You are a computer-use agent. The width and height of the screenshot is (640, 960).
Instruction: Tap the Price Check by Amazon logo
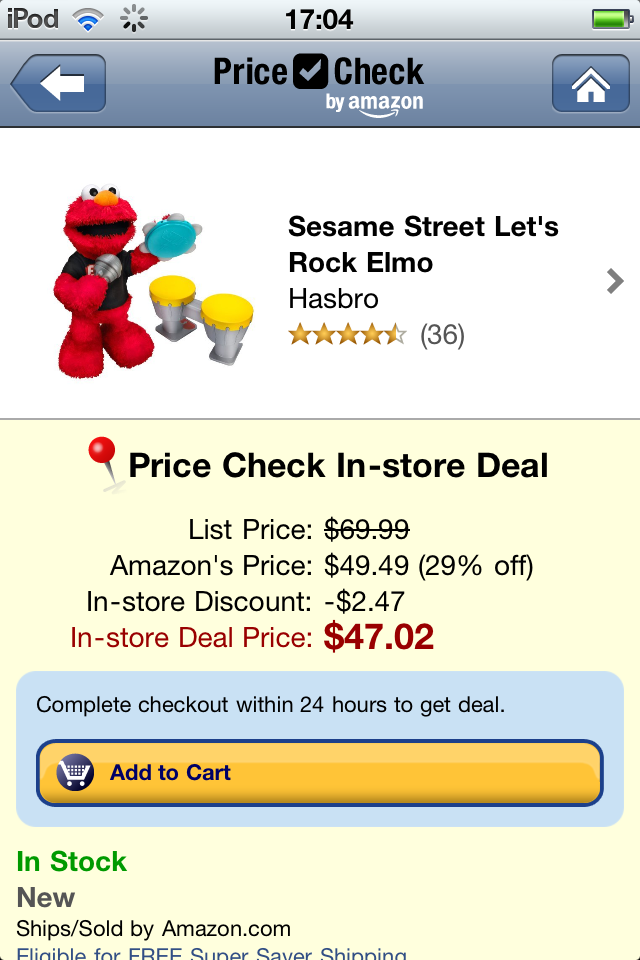pyautogui.click(x=319, y=84)
